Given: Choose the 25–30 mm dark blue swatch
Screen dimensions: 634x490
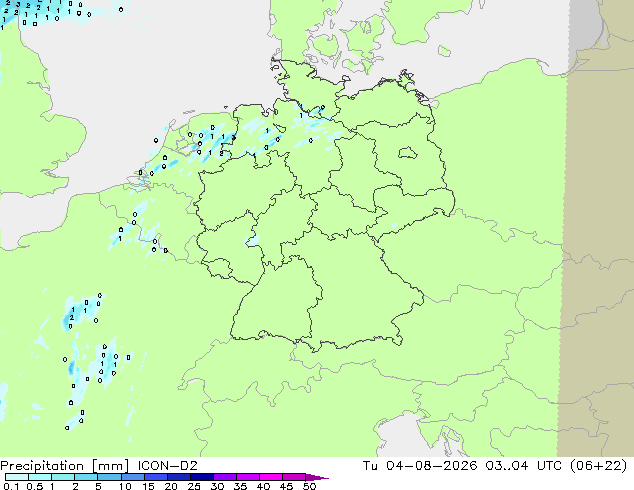Looking at the screenshot, I should click(x=201, y=477).
